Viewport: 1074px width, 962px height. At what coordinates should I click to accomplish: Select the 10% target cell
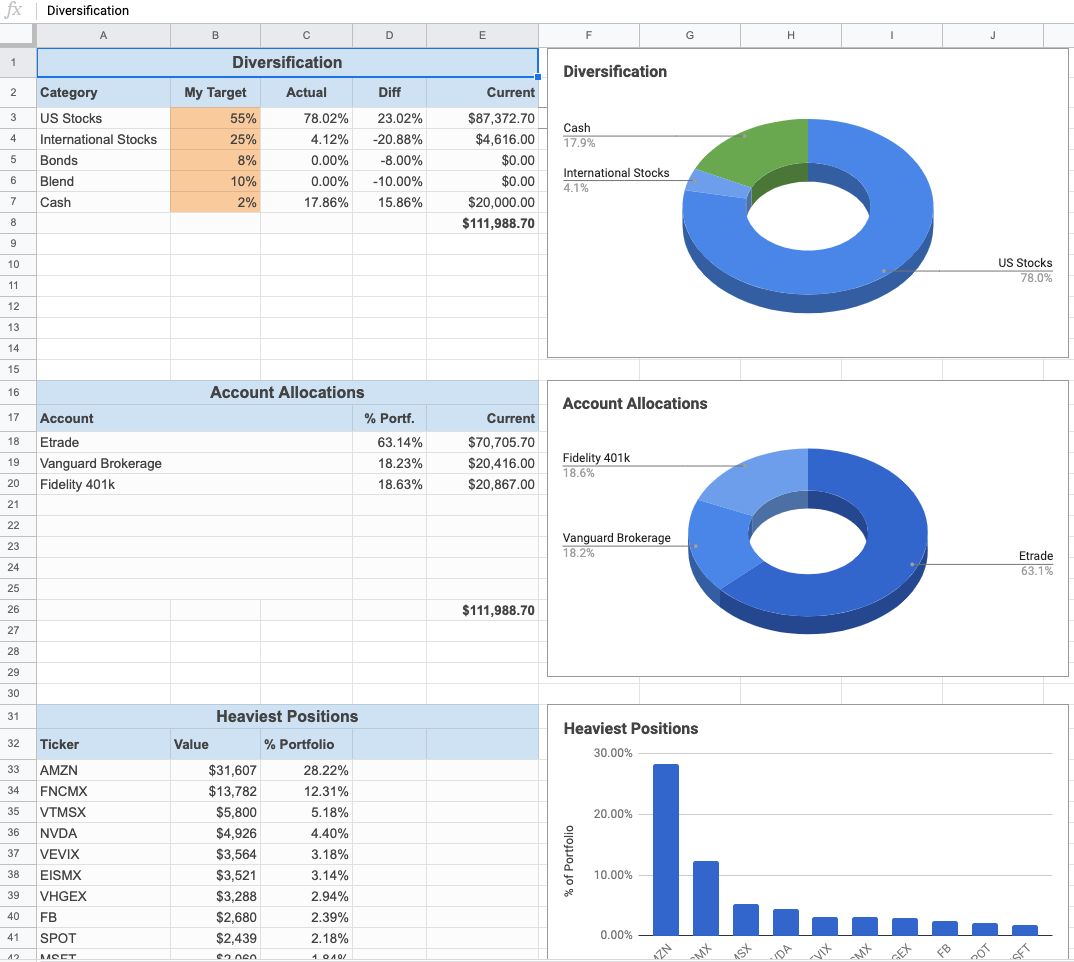point(215,182)
